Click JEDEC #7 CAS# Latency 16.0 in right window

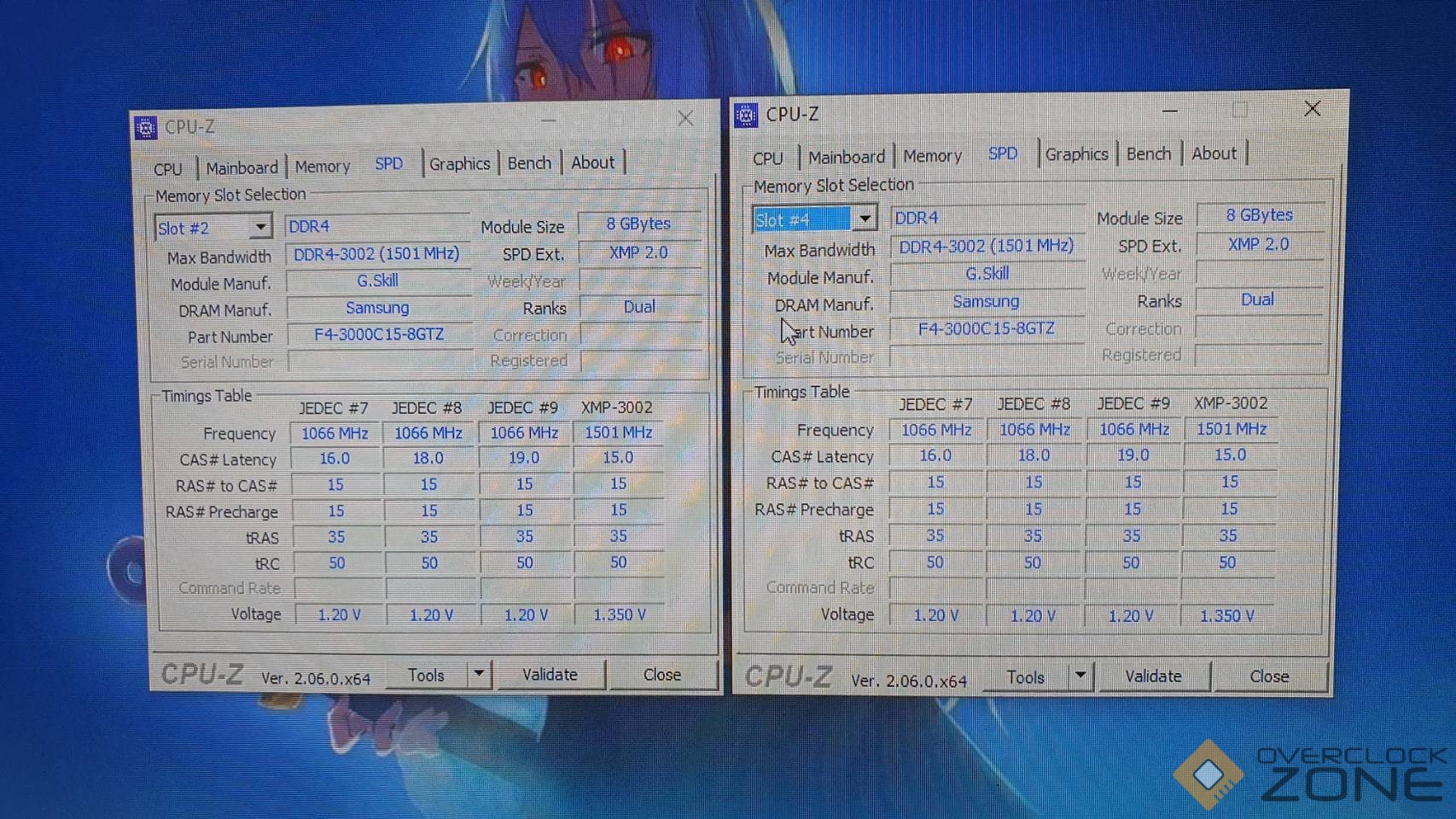pyautogui.click(x=935, y=456)
